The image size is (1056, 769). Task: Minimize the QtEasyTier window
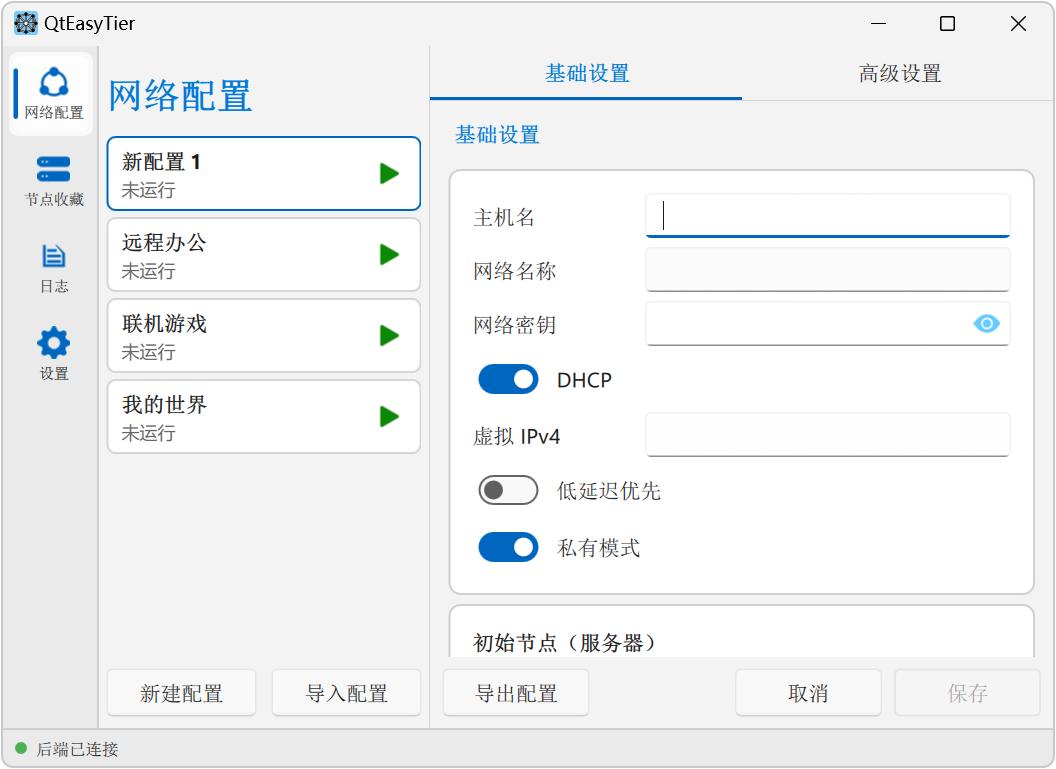[878, 24]
